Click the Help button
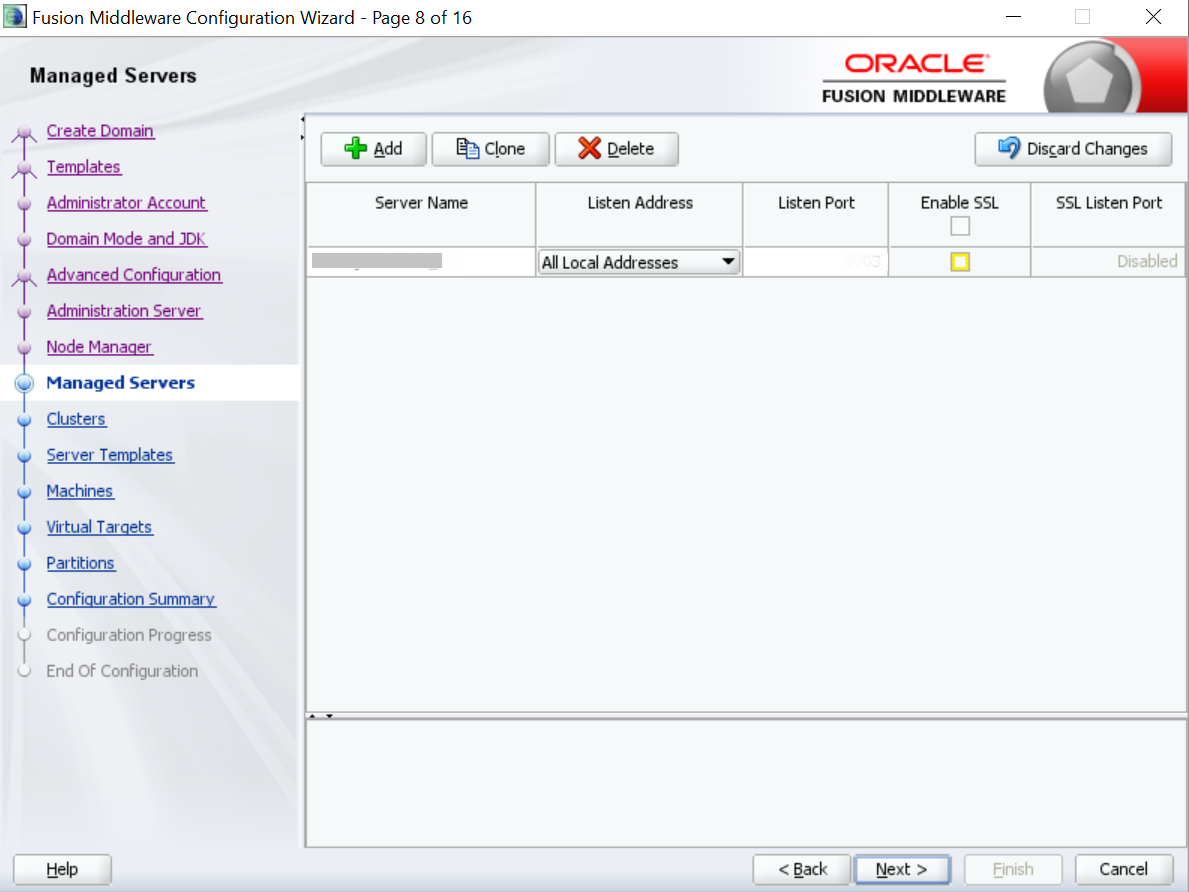 (x=62, y=869)
